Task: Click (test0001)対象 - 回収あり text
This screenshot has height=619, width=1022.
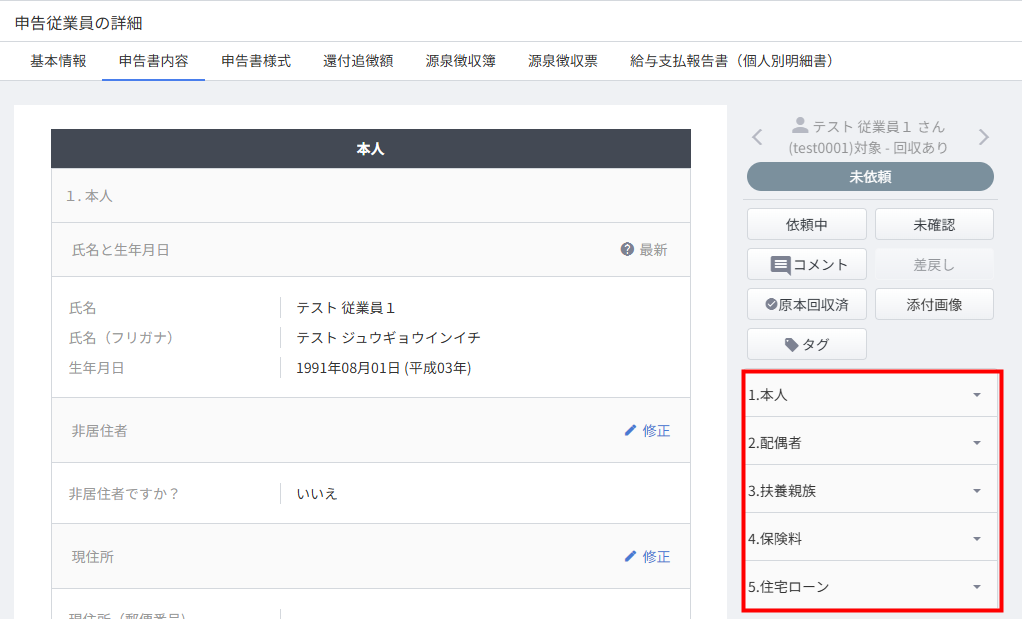Action: 868,148
